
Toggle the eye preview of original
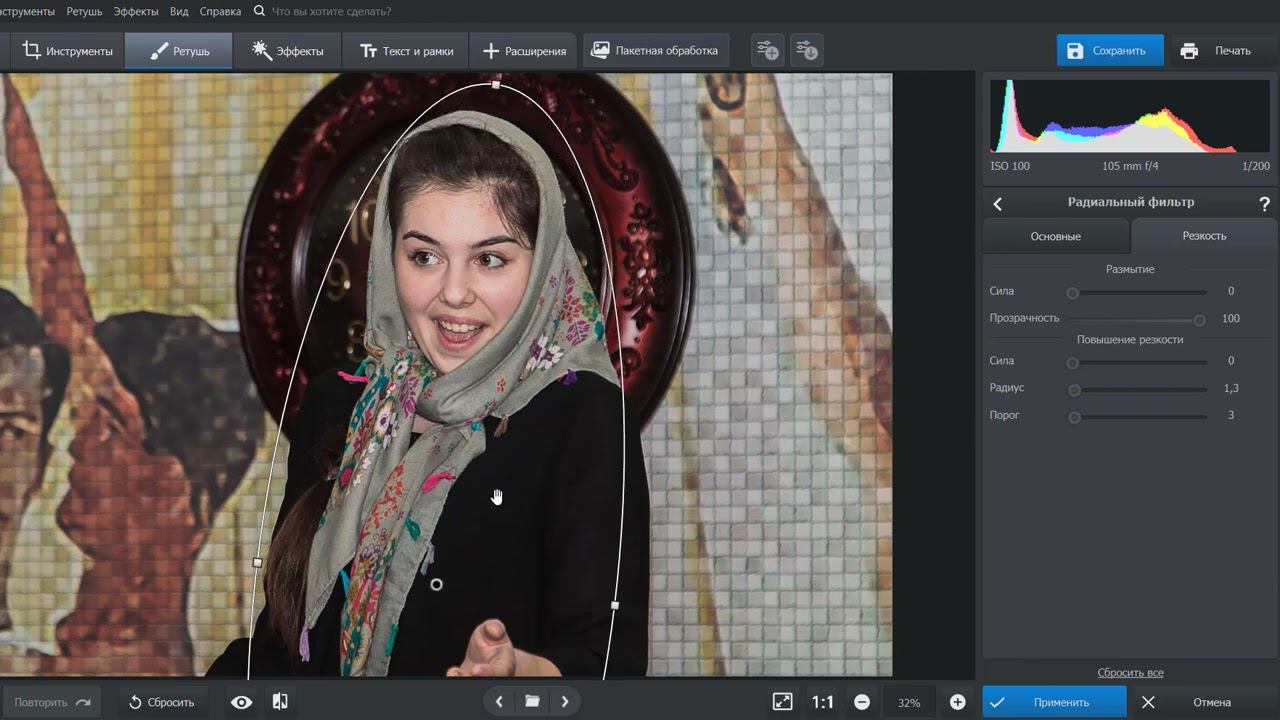click(x=241, y=702)
